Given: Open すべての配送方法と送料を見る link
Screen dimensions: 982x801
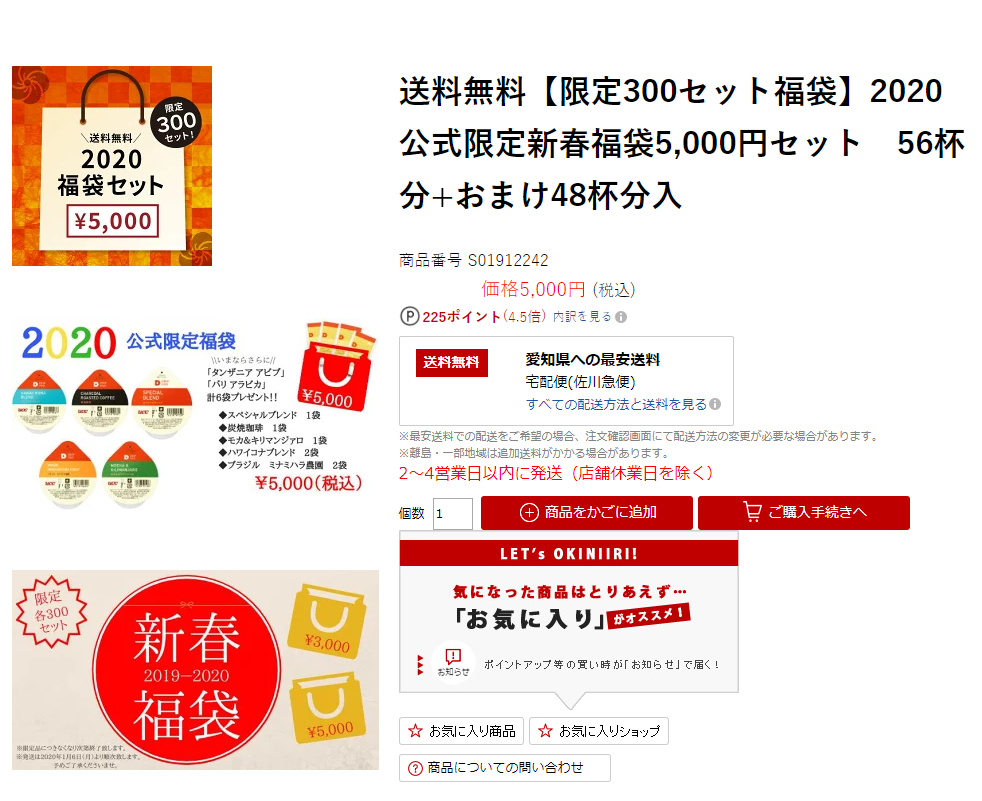Looking at the screenshot, I should [x=616, y=405].
